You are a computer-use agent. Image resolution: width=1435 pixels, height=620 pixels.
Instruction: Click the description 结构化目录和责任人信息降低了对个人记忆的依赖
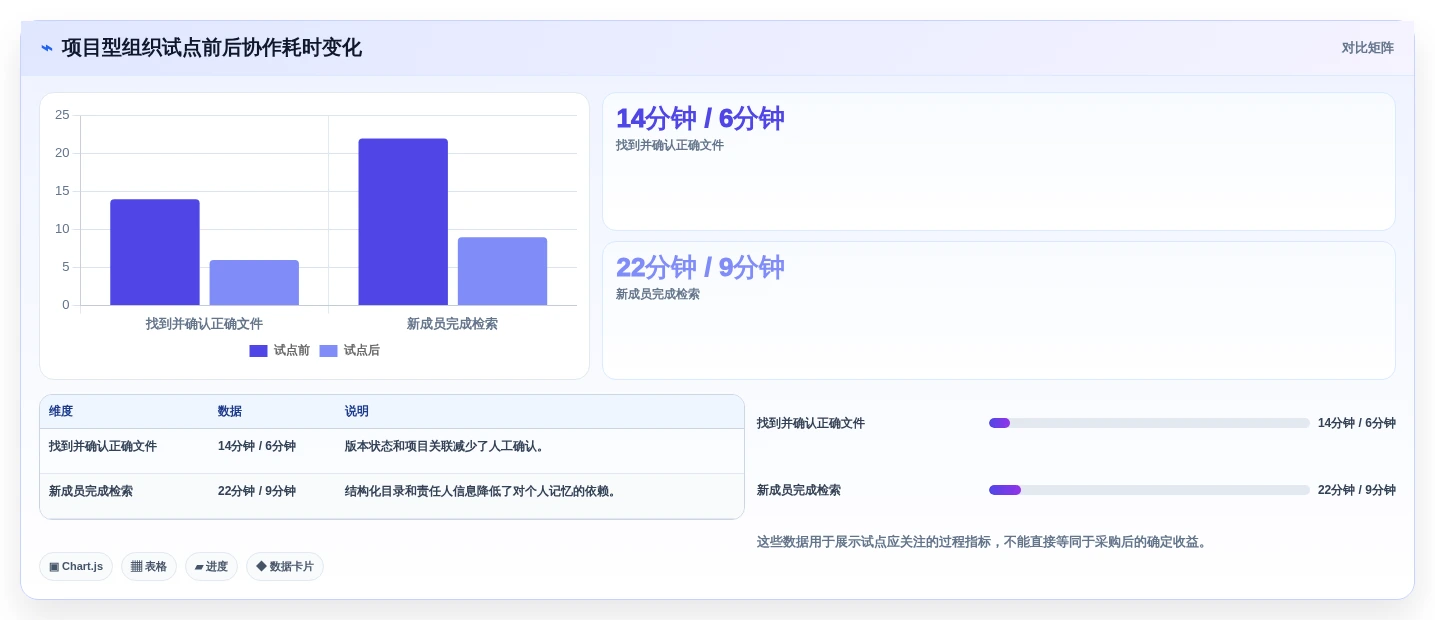coord(483,492)
